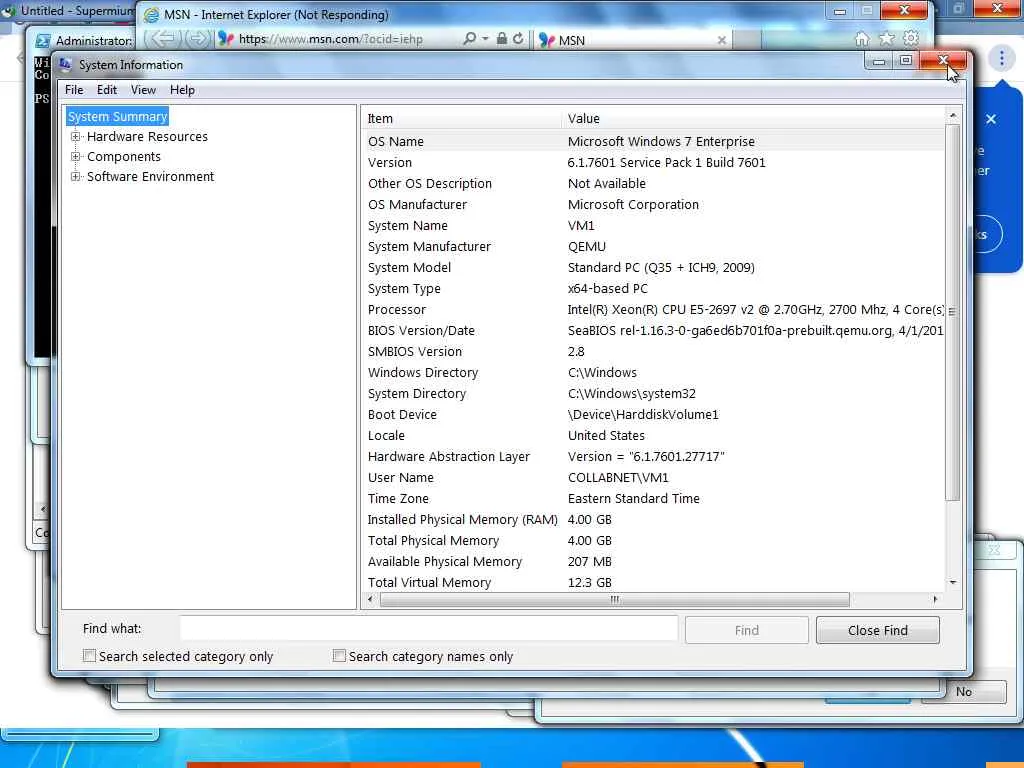Image resolution: width=1024 pixels, height=768 pixels.
Task: Click horizontal scrollbar right arrow
Action: [x=935, y=600]
